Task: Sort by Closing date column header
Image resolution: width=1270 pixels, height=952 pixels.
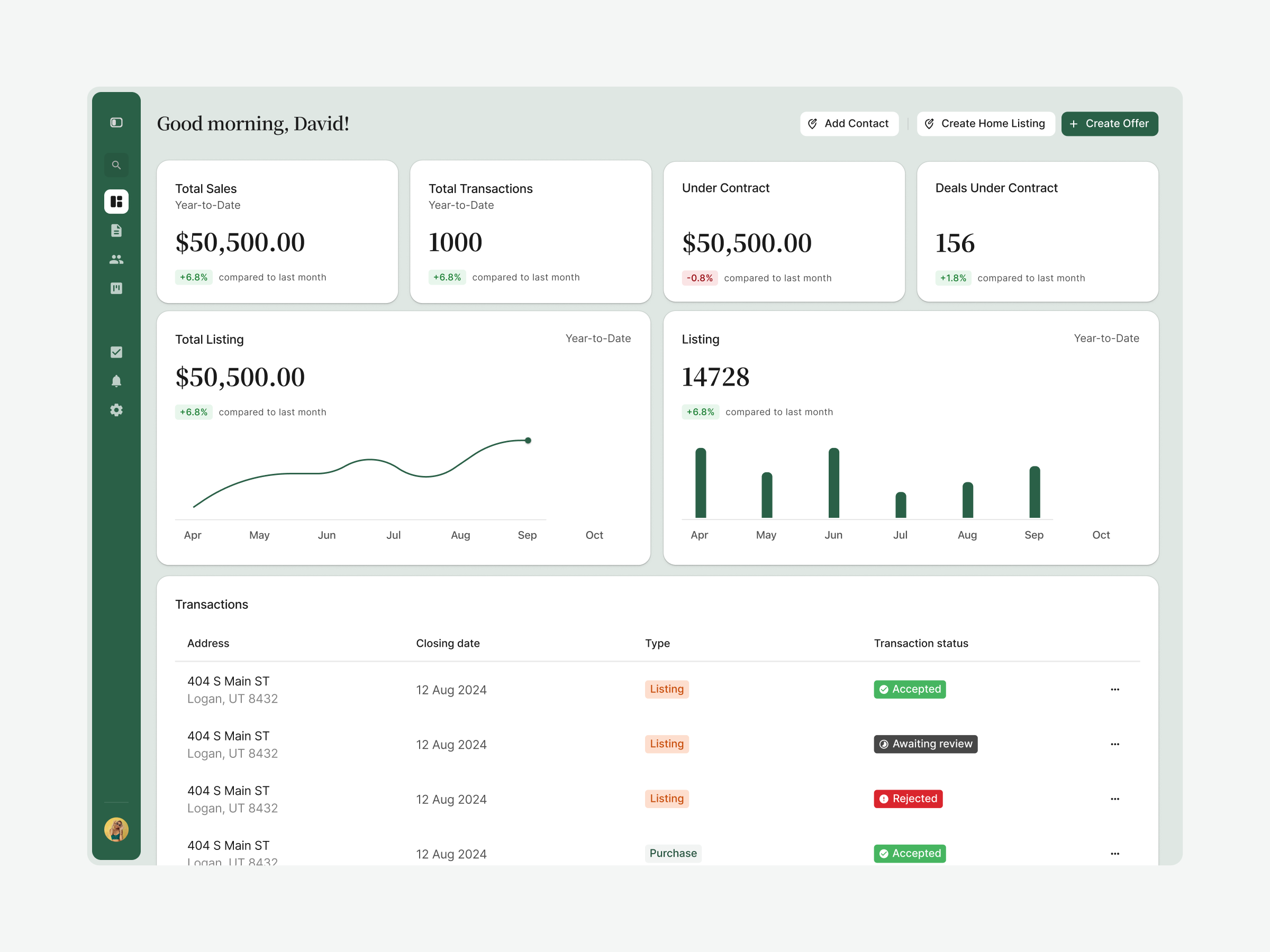Action: (448, 643)
